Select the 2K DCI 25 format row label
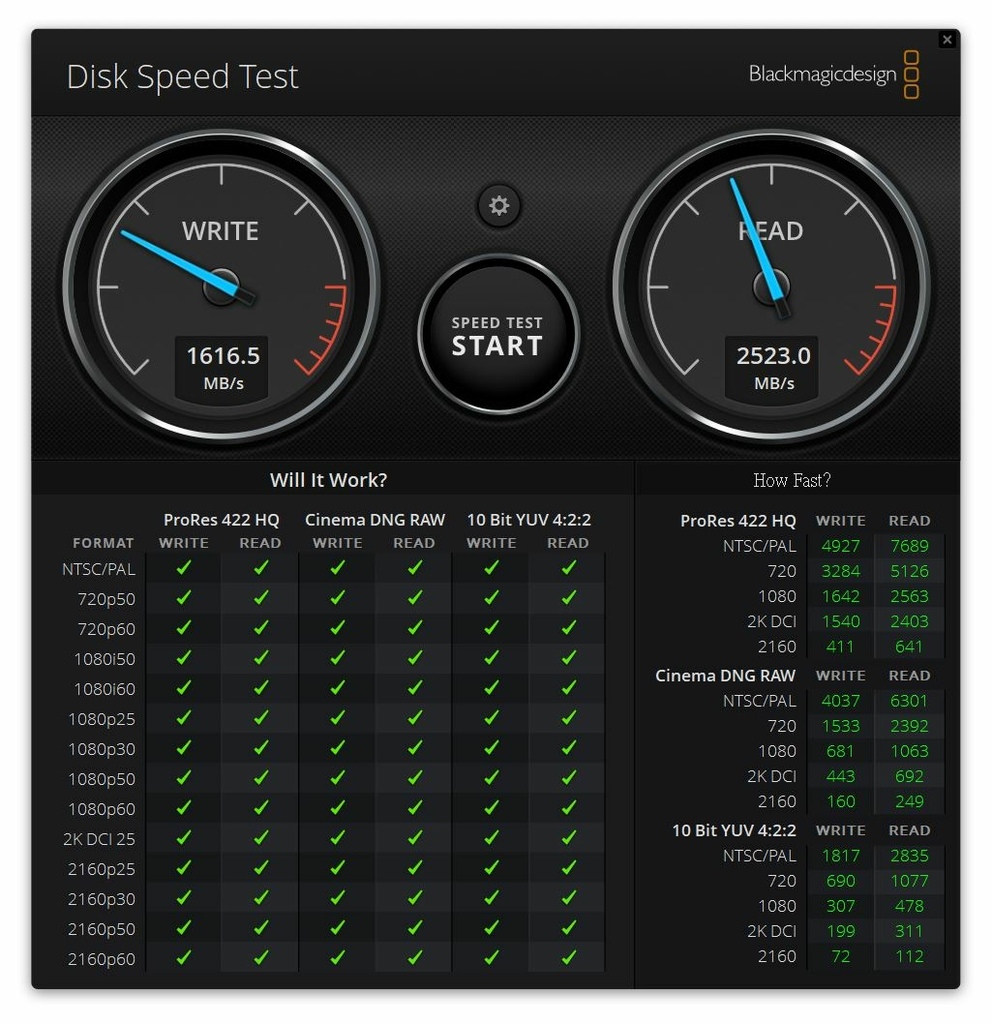This screenshot has height=1024, width=992. [99, 839]
